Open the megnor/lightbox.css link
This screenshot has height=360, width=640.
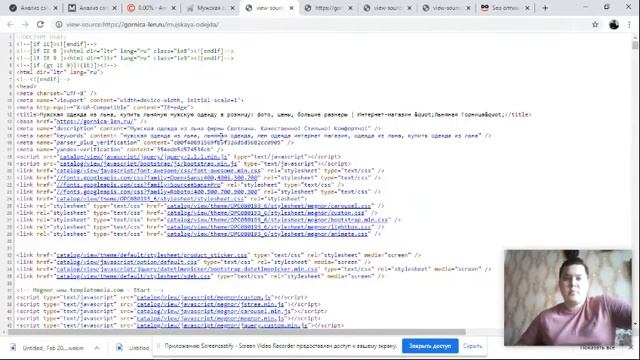click(x=269, y=227)
